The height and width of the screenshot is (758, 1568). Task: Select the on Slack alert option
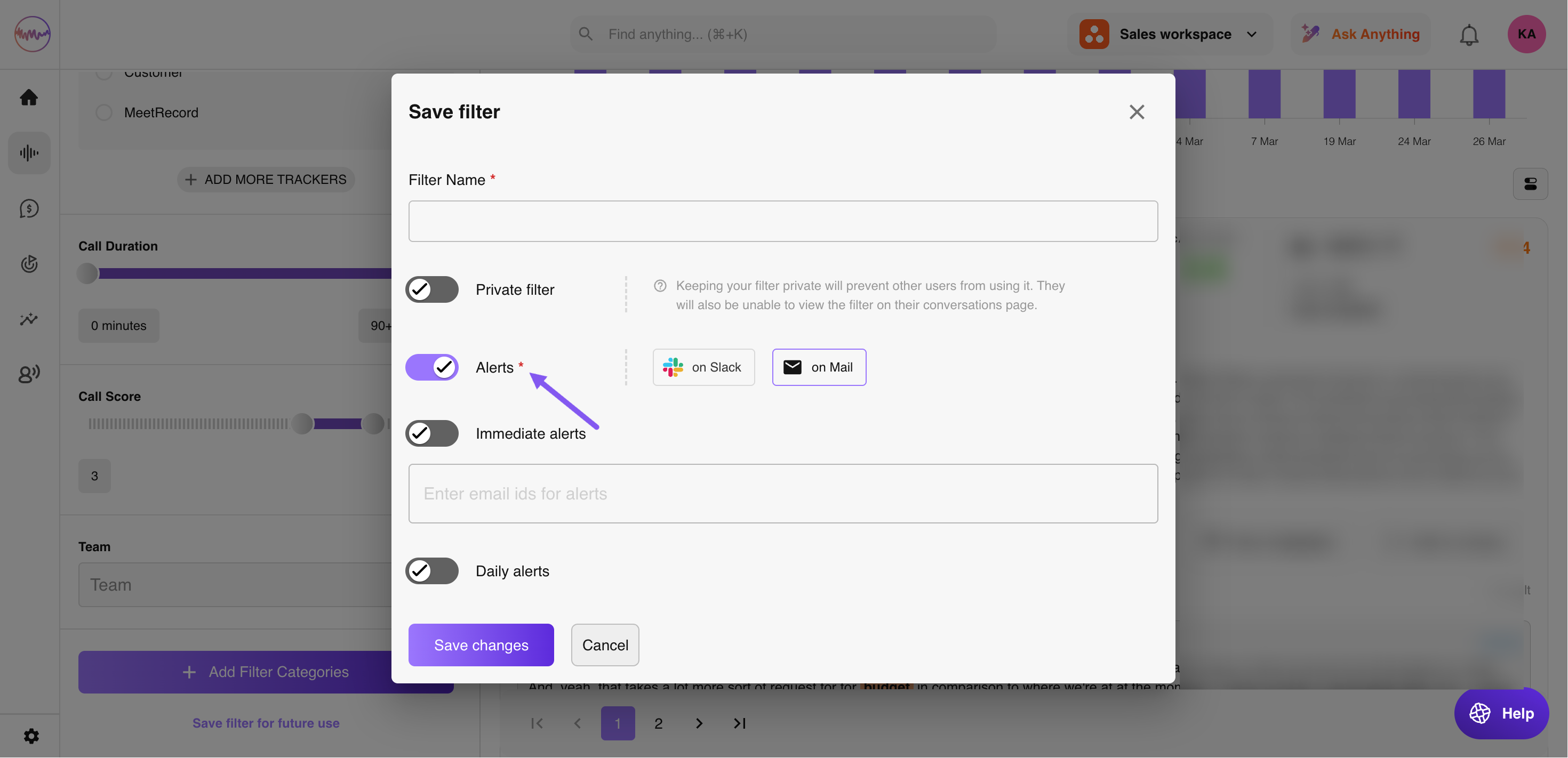tap(703, 367)
